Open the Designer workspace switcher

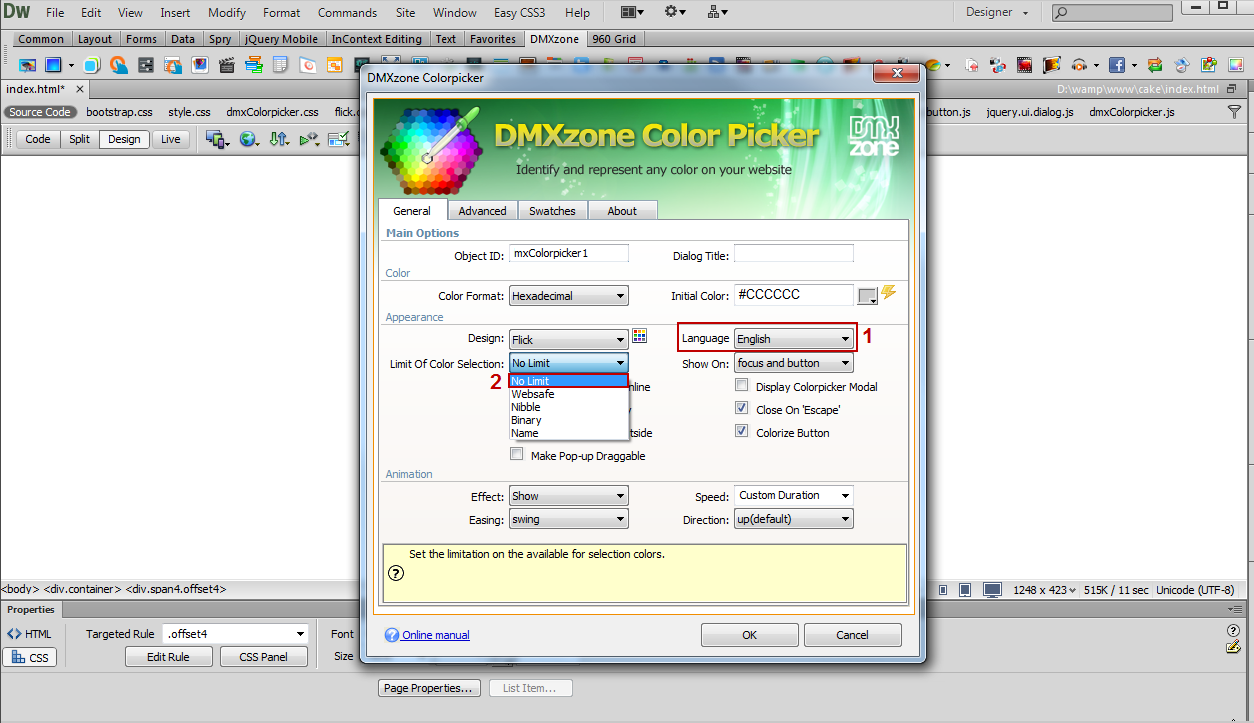(996, 12)
